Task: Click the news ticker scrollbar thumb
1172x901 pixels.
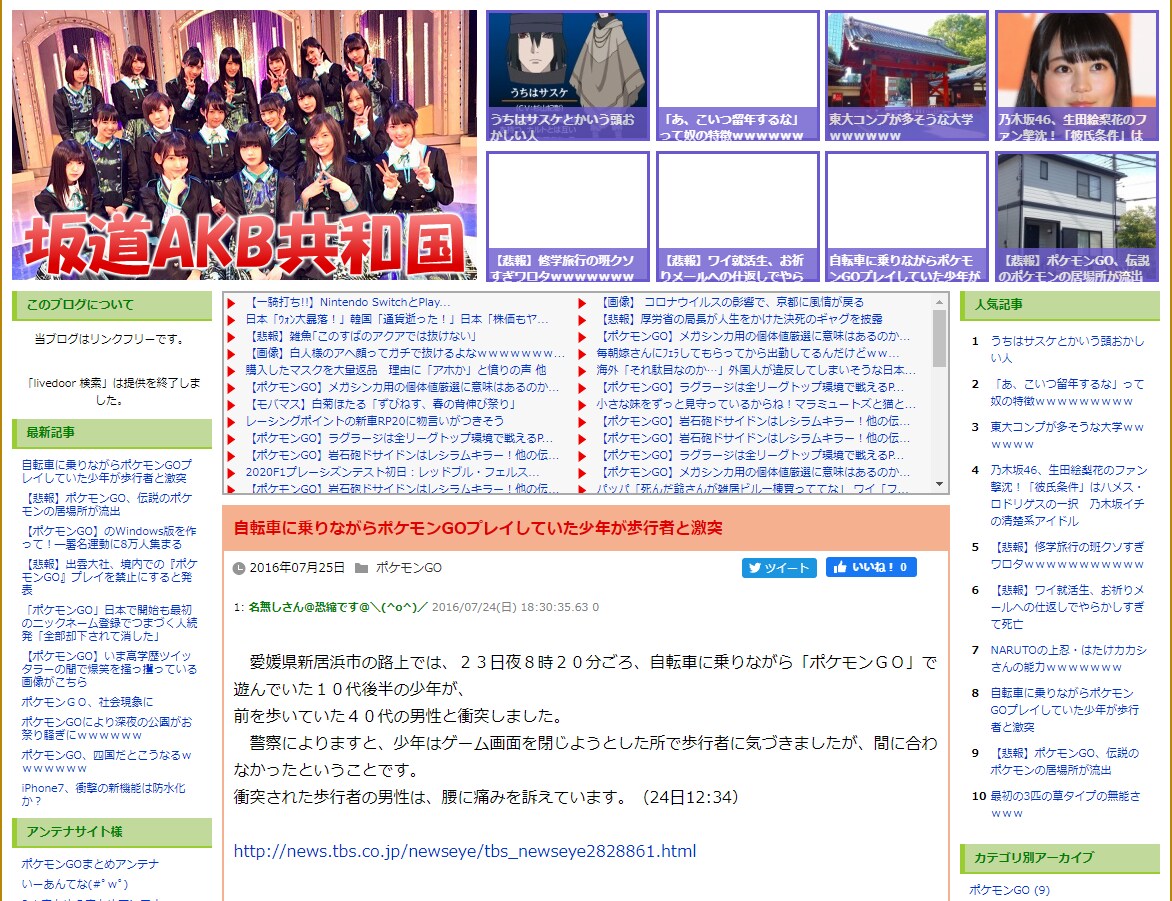Action: (940, 338)
